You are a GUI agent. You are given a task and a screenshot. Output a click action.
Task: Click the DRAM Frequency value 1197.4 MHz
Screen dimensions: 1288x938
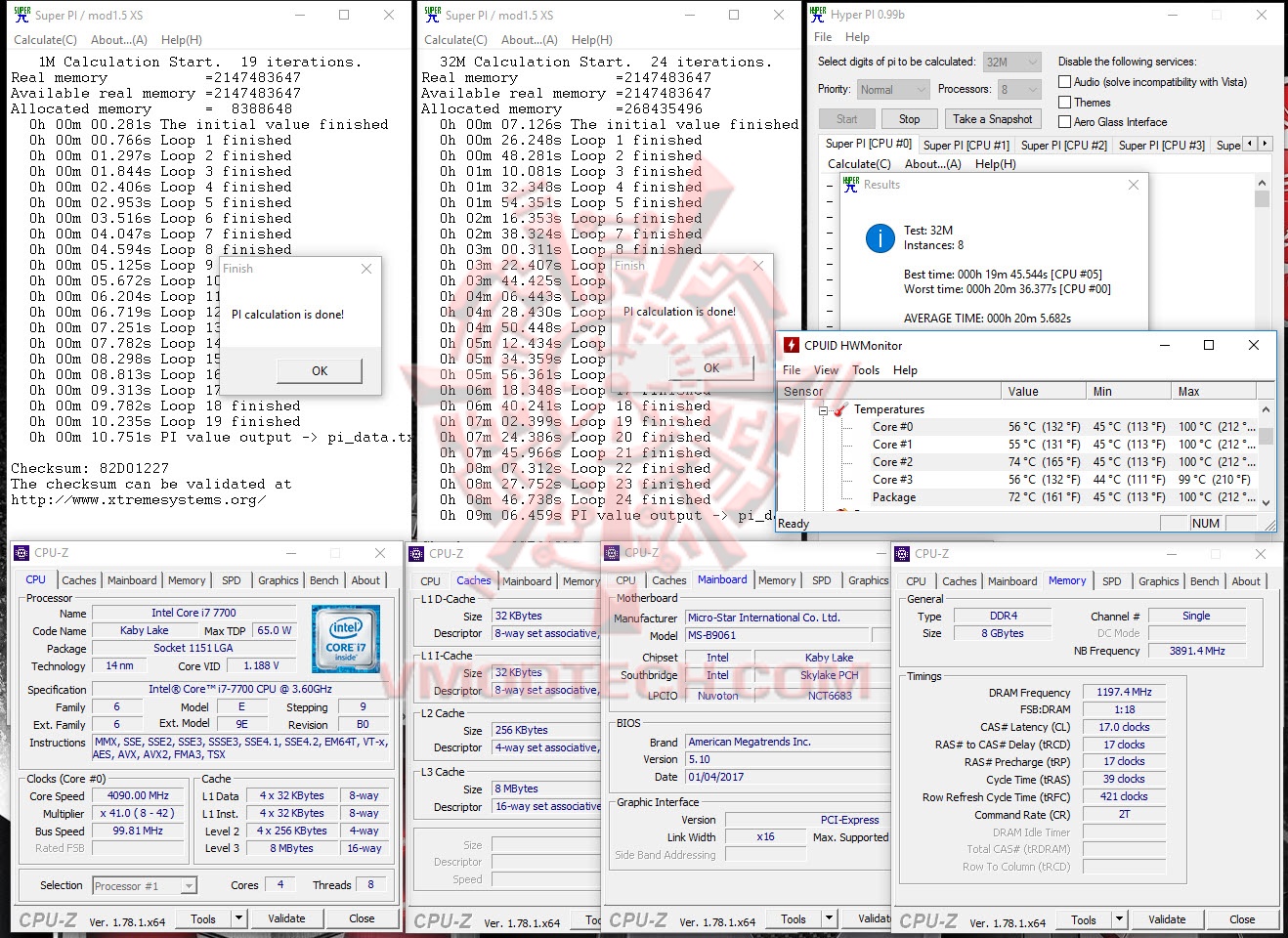[1124, 692]
